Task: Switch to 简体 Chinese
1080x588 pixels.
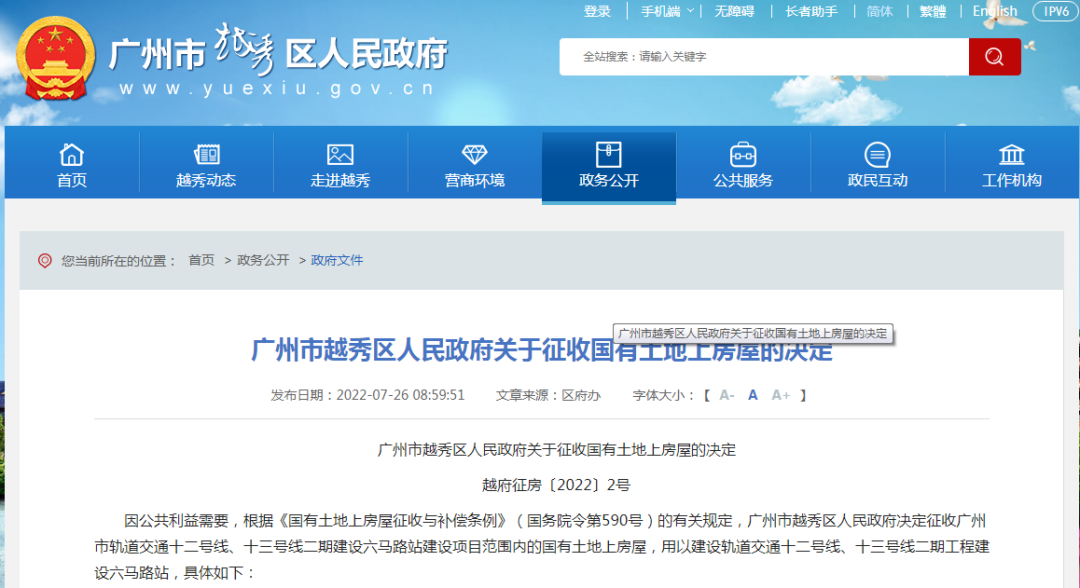Action: pos(880,12)
